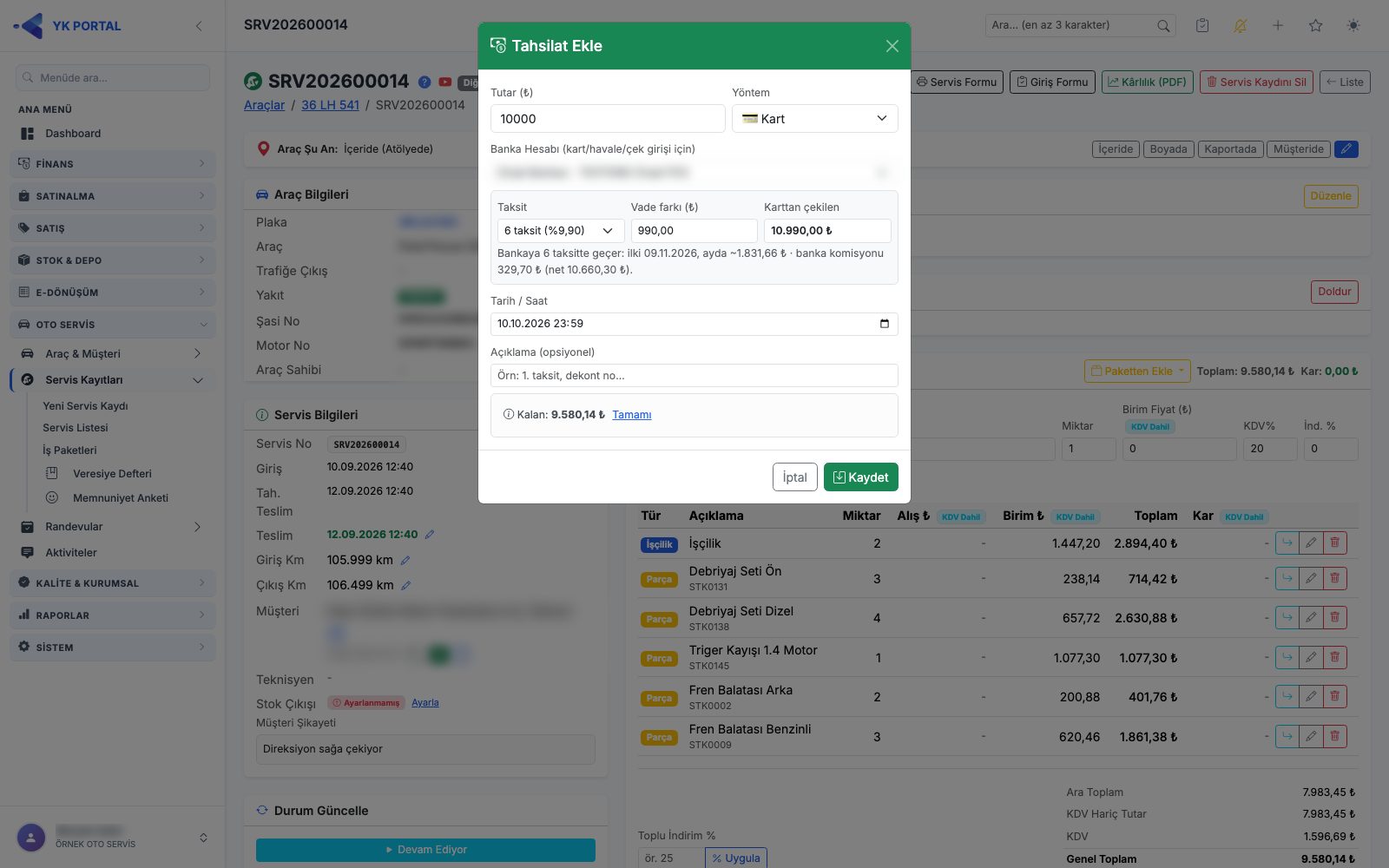Open the calendar picker for Tarih / Saat
The image size is (1389, 868).
coord(884,324)
